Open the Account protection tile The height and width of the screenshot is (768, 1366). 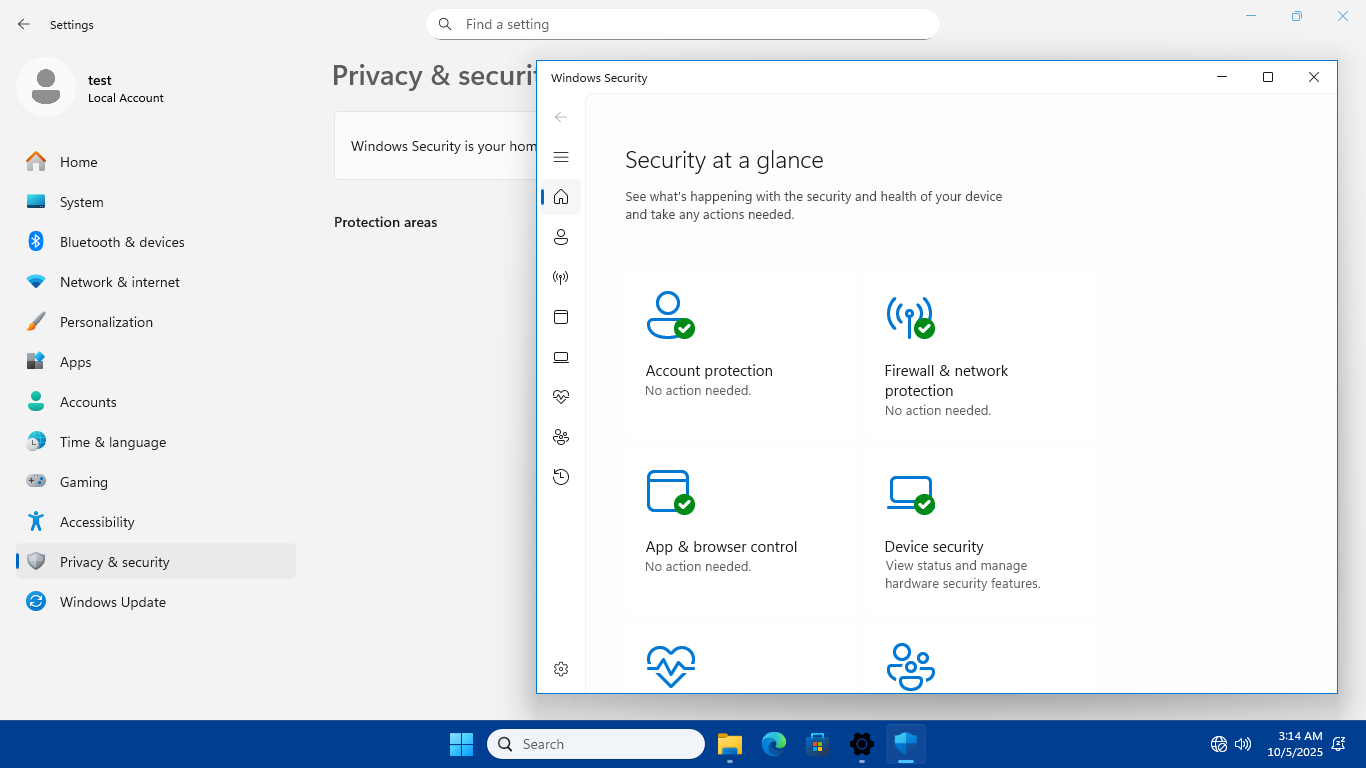(x=741, y=354)
